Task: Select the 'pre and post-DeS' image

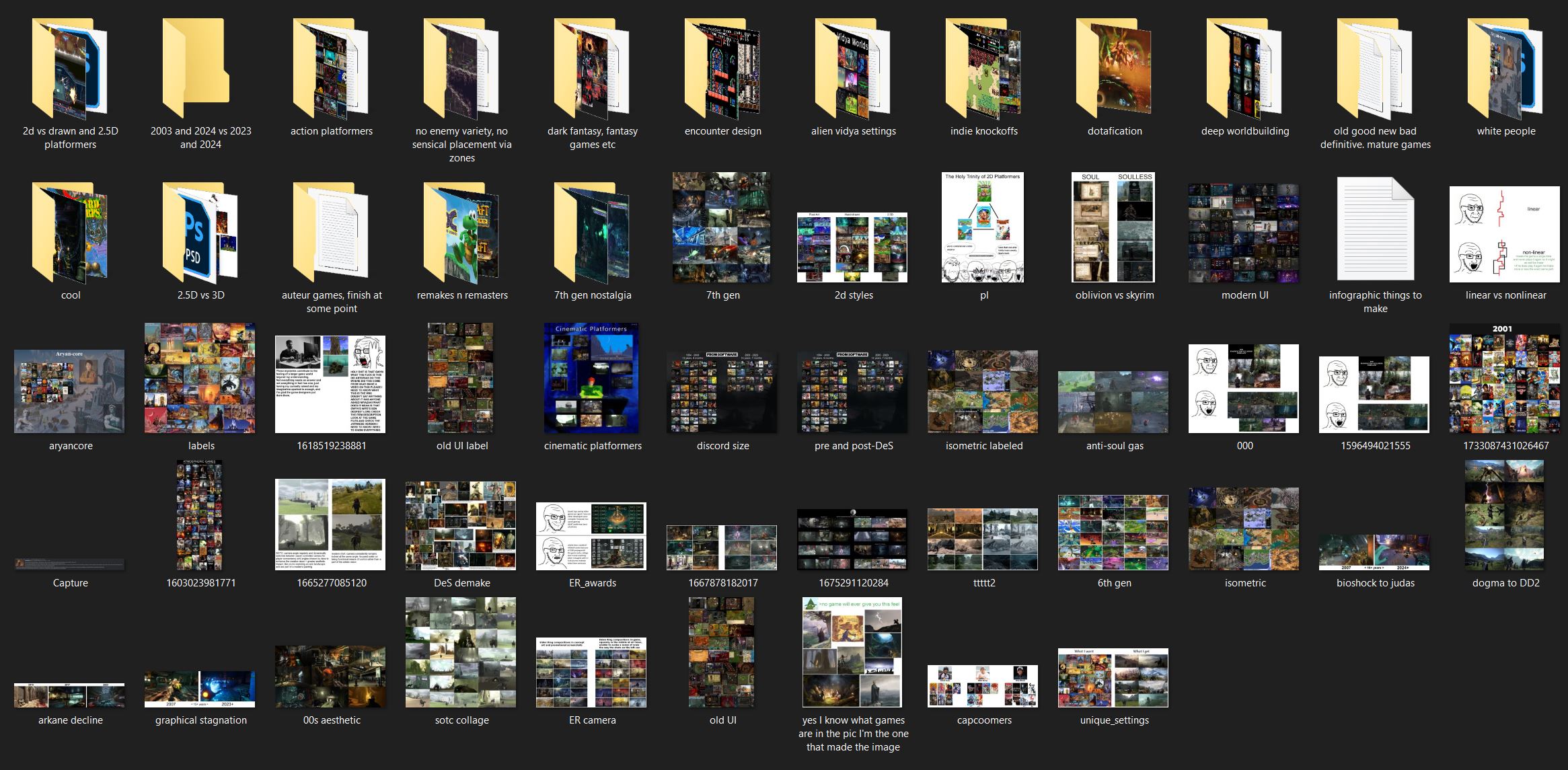Action: (x=852, y=391)
